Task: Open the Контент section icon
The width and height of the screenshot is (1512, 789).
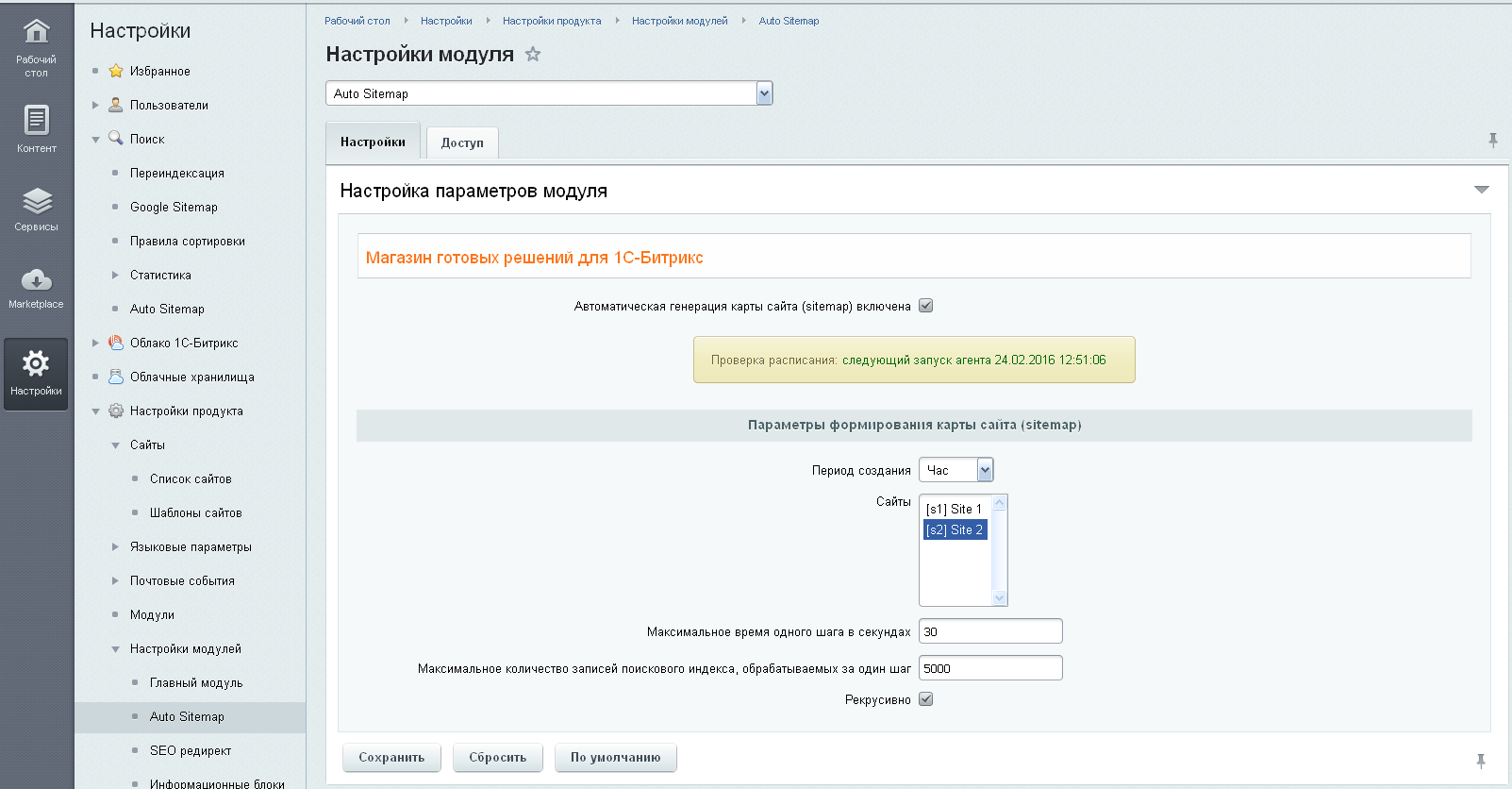Action: pos(36,121)
